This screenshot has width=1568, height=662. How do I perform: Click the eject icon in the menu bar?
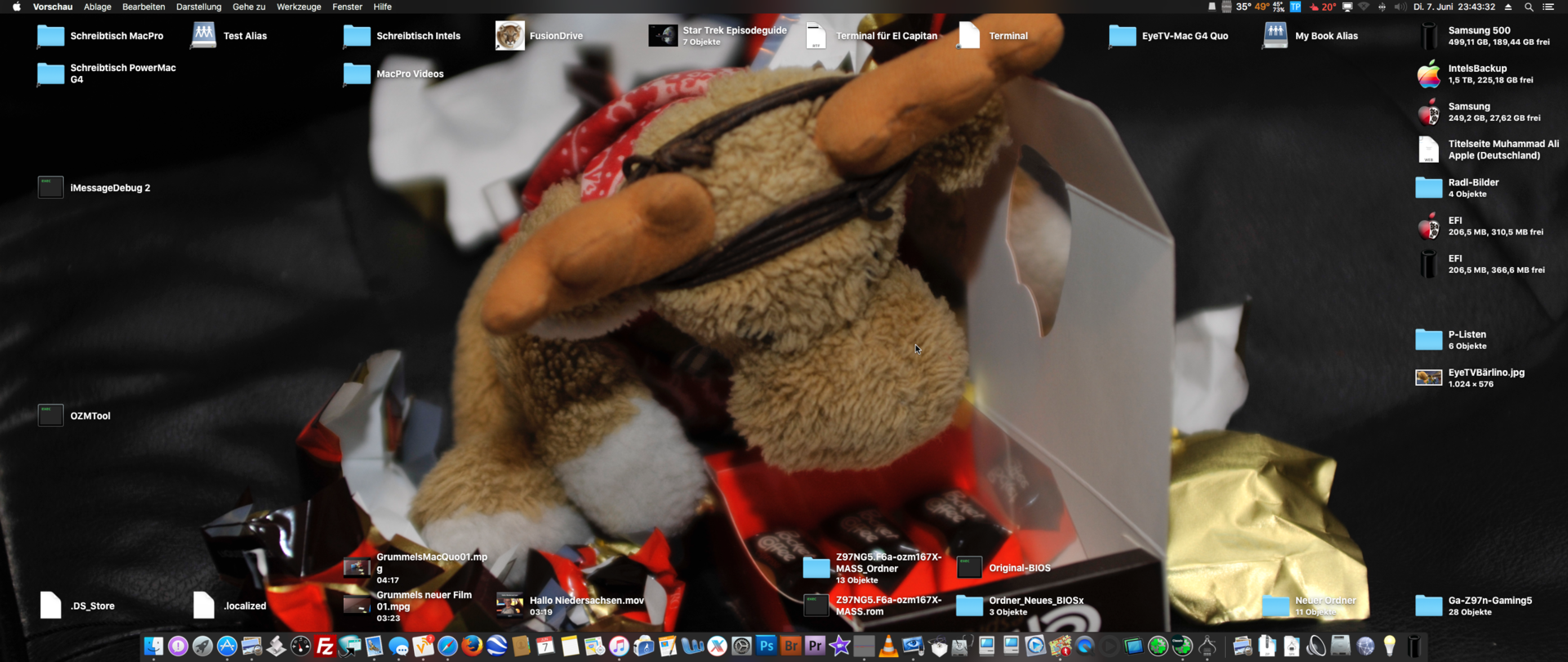(x=1508, y=7)
